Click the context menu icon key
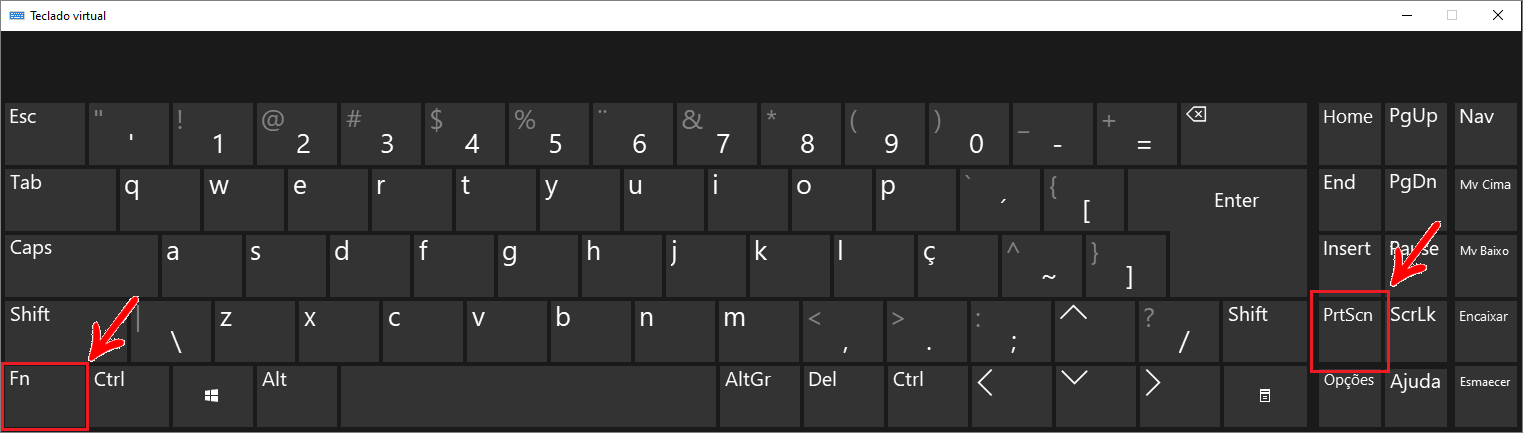 pos(1265,397)
